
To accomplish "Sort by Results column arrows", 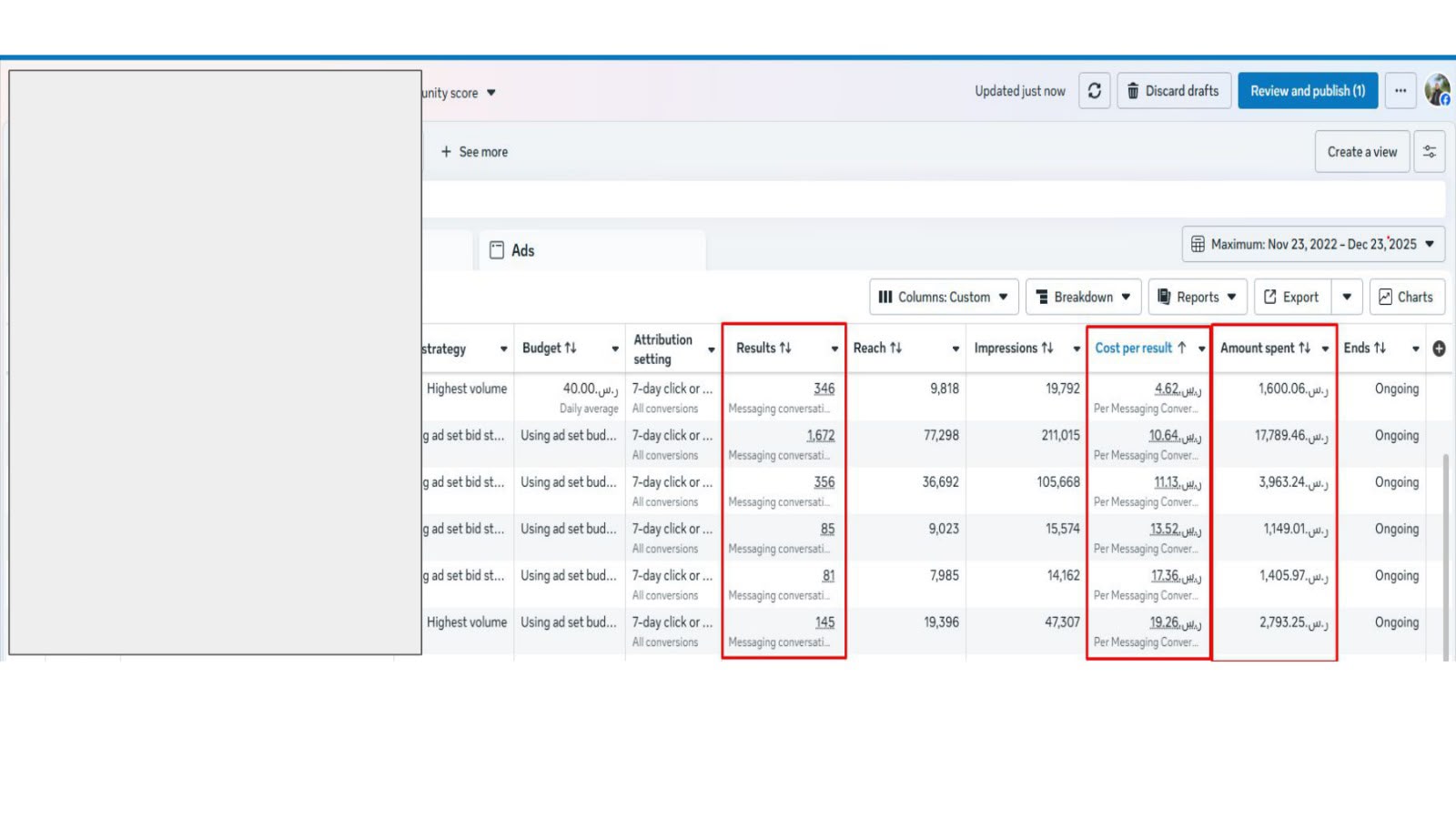I will point(785,348).
